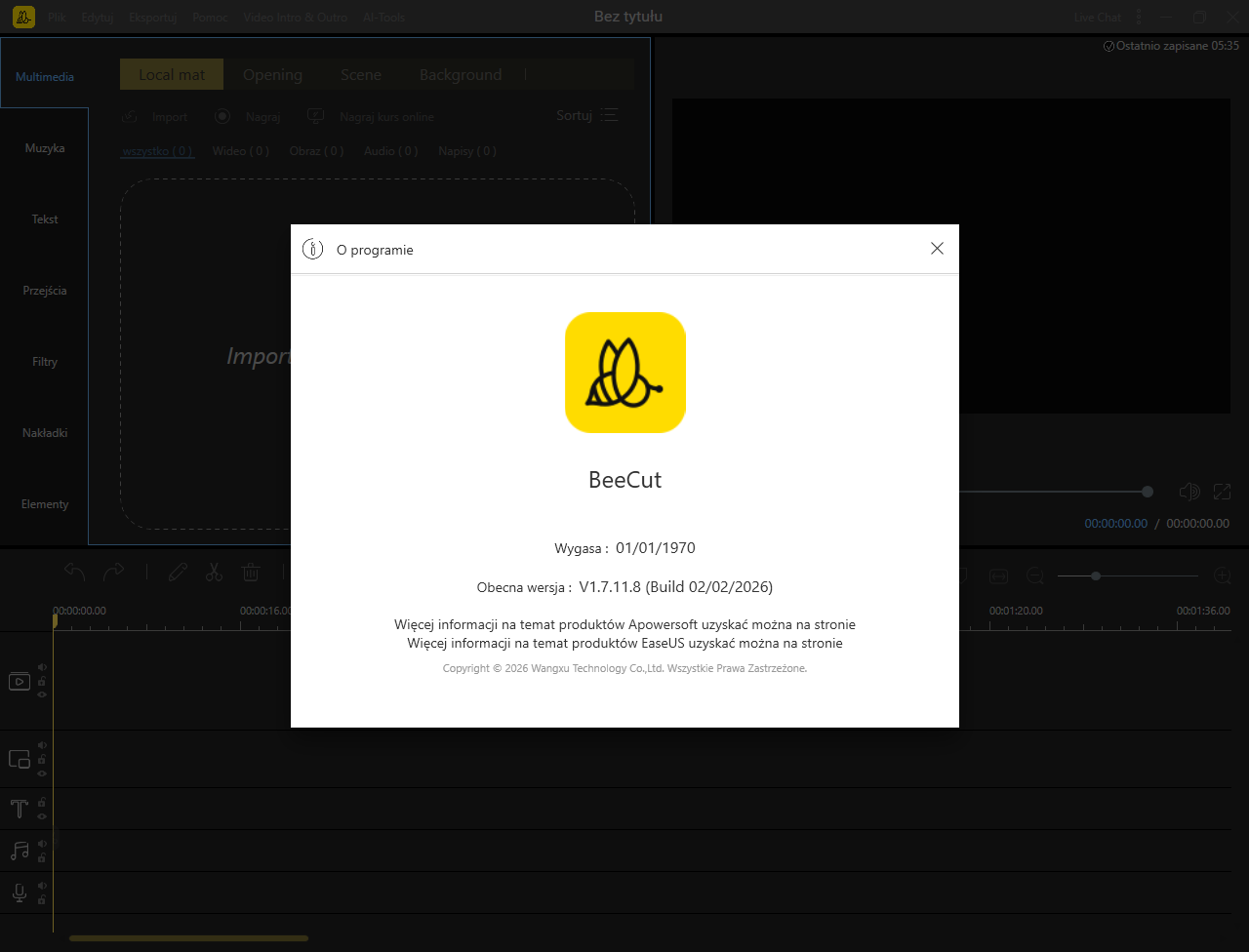
Task: Click the preview volume speaker icon
Action: coord(1189,492)
